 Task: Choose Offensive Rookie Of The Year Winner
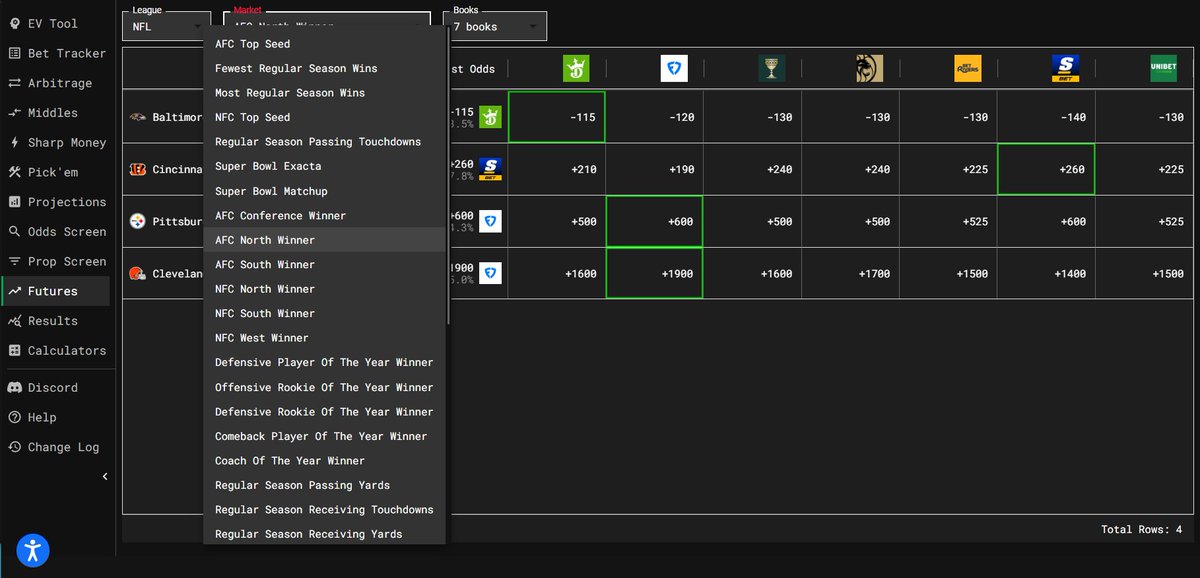point(325,387)
